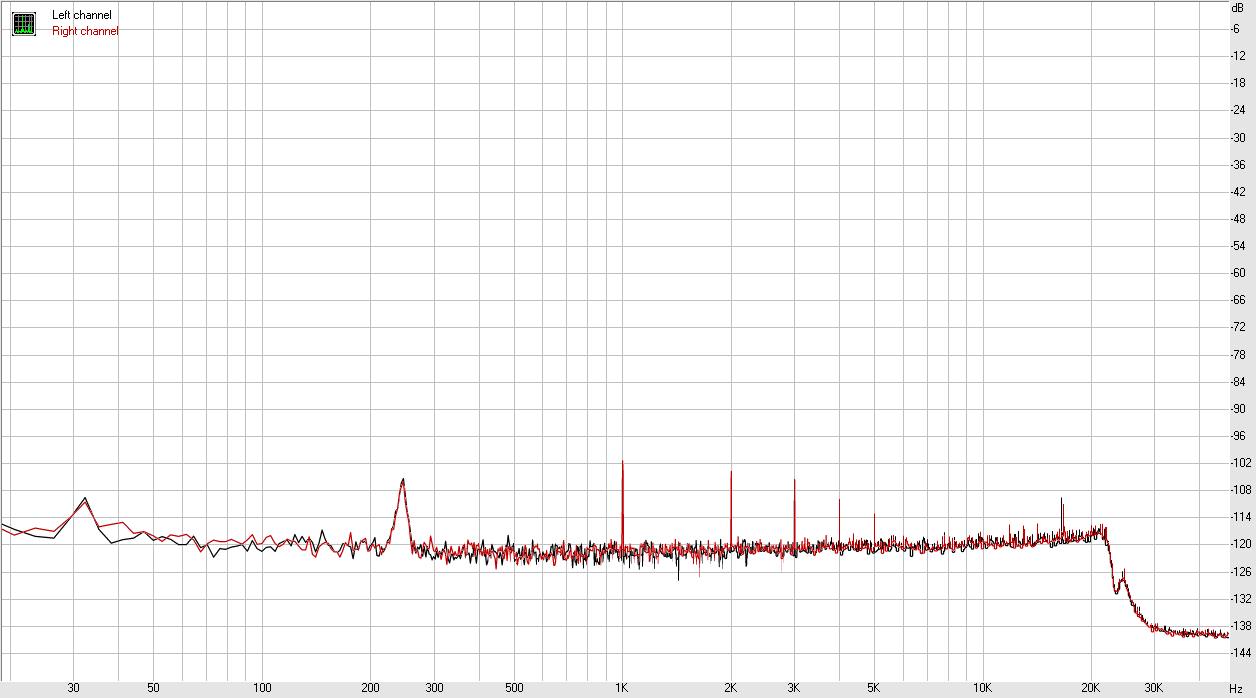Click the 20K frequency label

point(1091,688)
